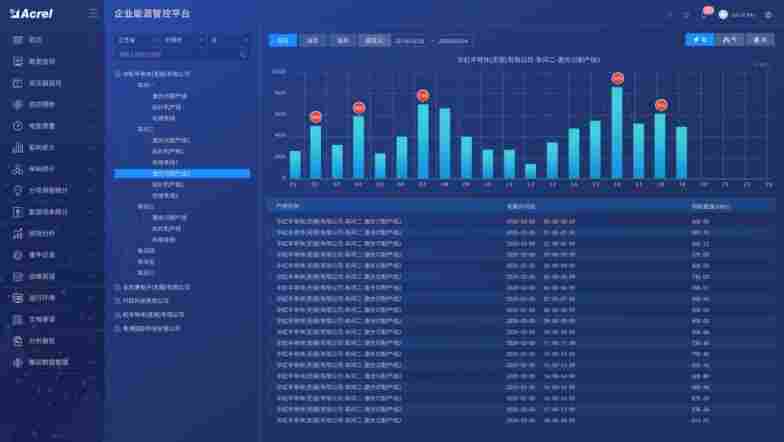The width and height of the screenshot is (784, 442).
Task: Tick the checkbox of the second company tree node
Action: (118, 287)
